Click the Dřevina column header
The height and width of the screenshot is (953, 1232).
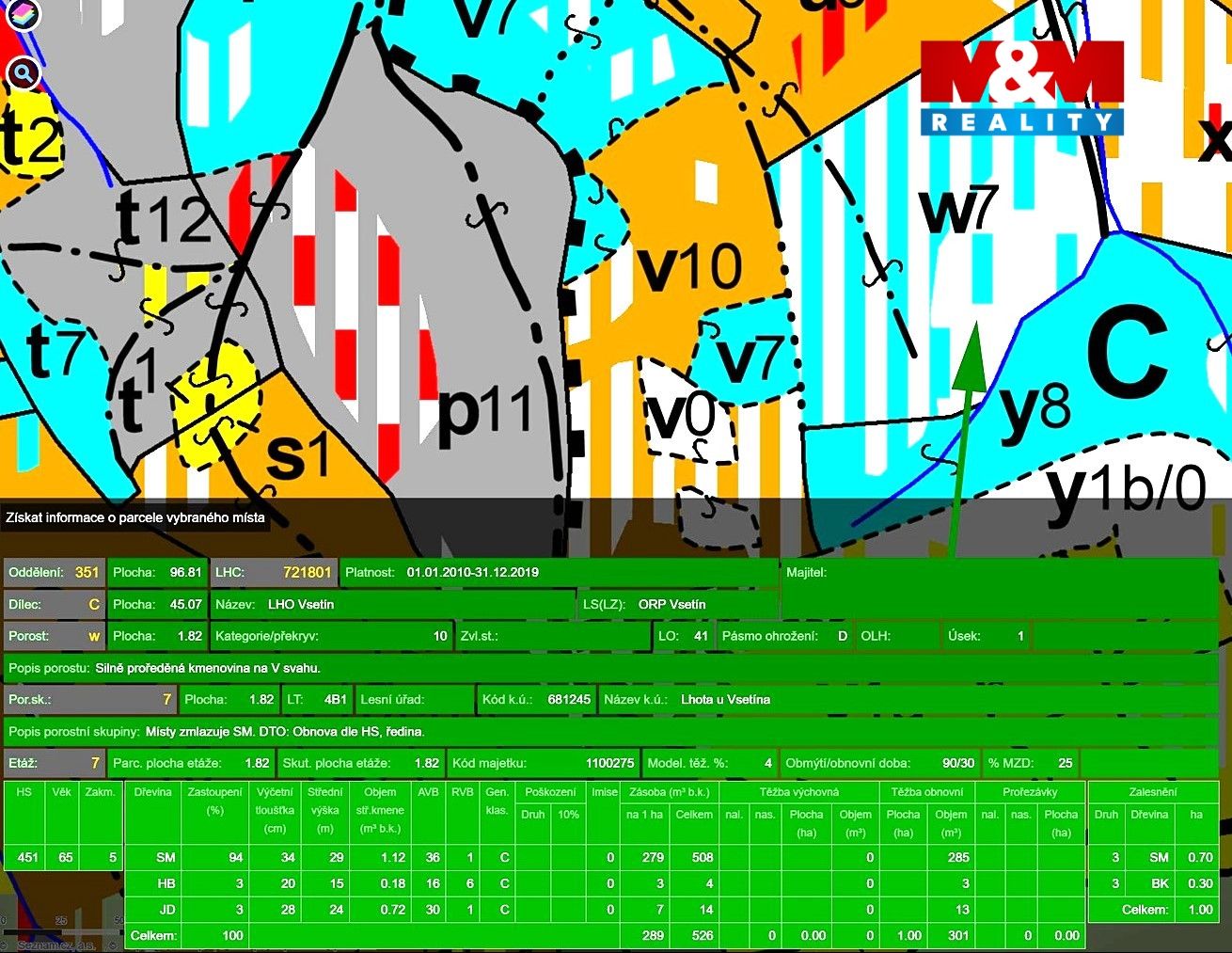152,792
